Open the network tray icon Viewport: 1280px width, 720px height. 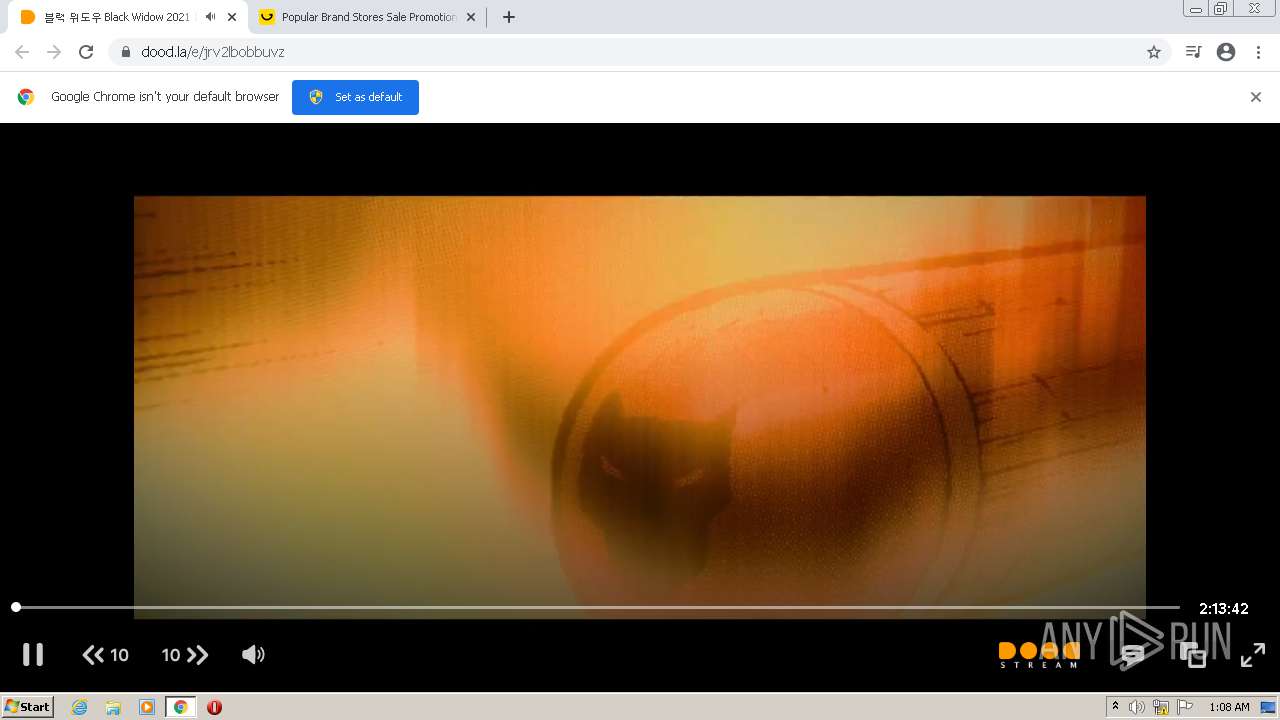click(1161, 707)
